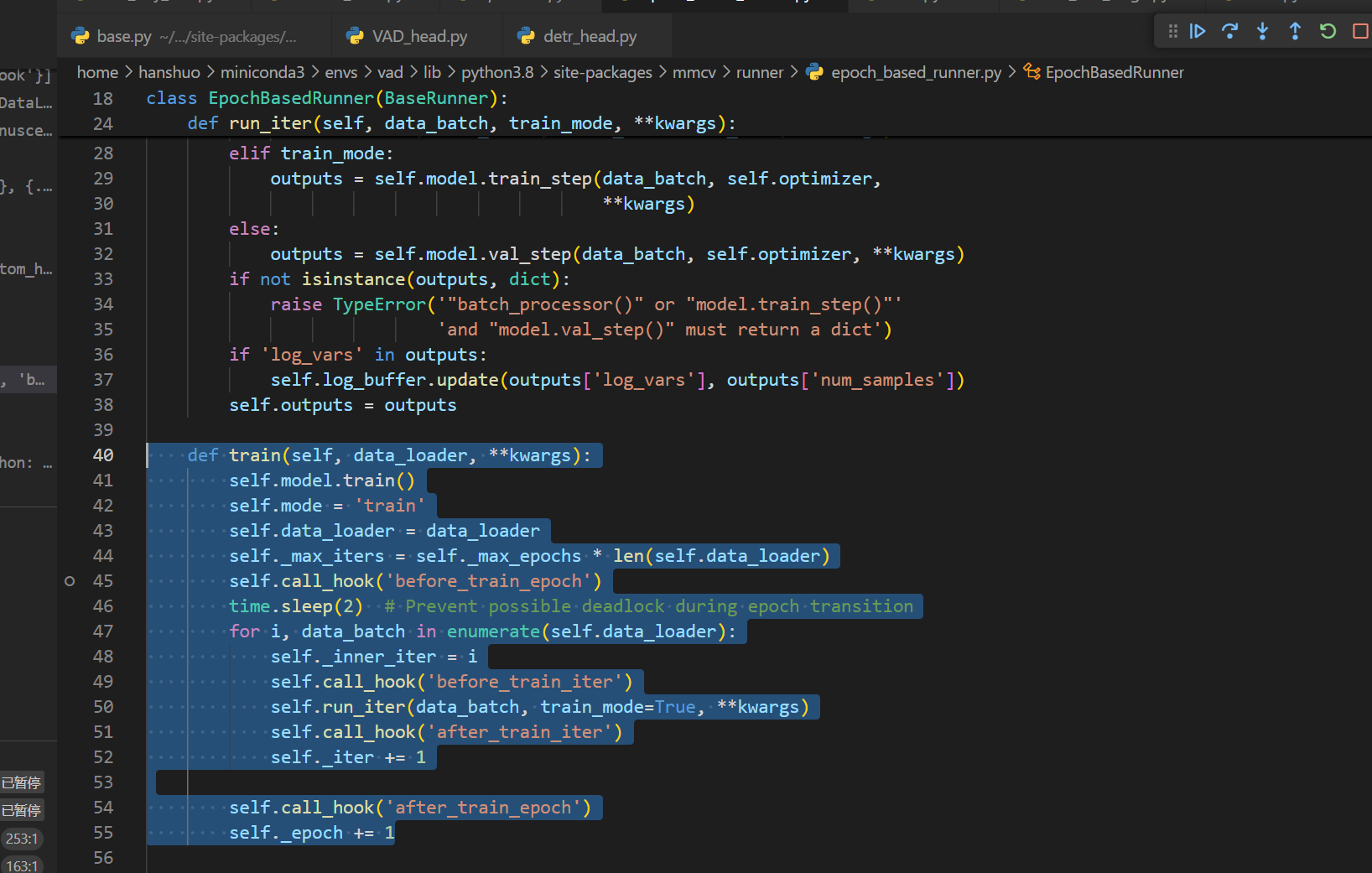1372x873 pixels.
Task: Toggle the breakpoint circle at line 45
Action: tap(70, 581)
